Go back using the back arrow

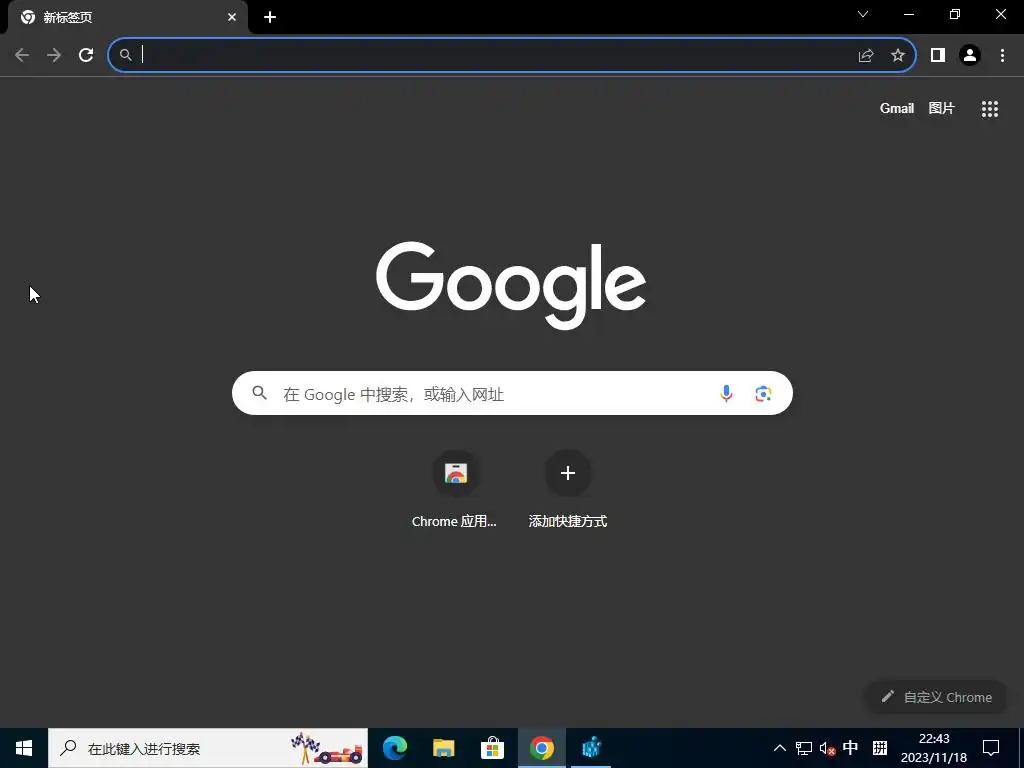pos(22,55)
